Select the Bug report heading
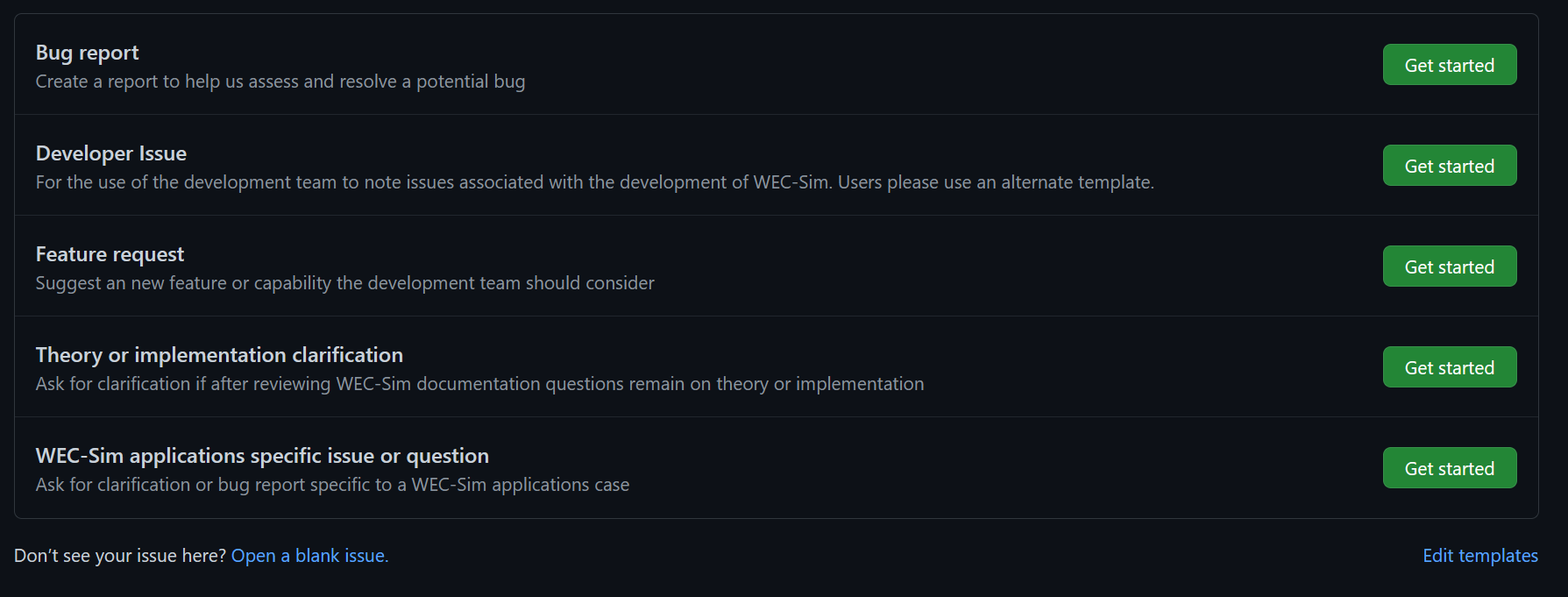This screenshot has width=1568, height=597. coord(86,52)
